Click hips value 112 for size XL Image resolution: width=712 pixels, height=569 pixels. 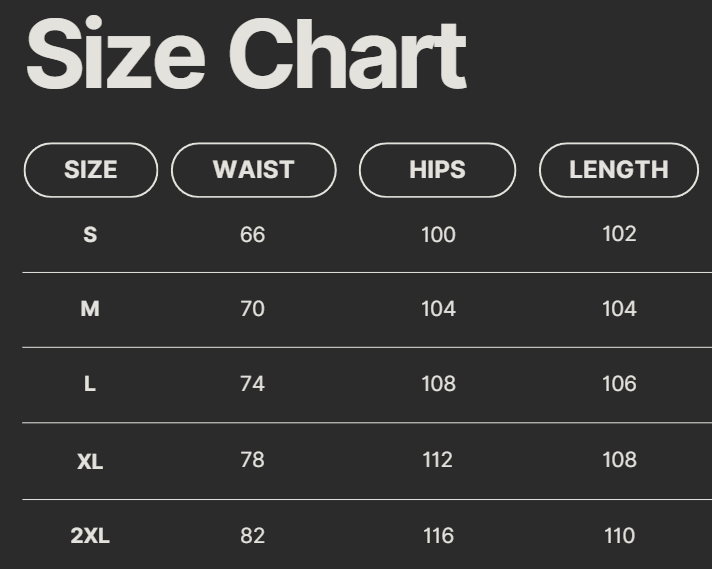tap(438, 460)
